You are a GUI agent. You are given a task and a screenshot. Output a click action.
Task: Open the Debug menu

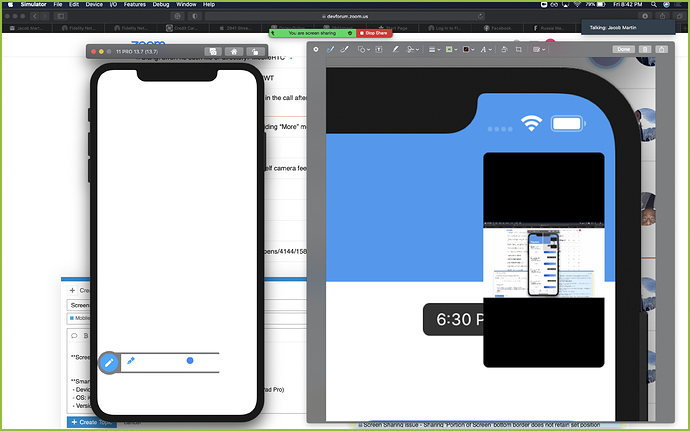pos(161,4)
